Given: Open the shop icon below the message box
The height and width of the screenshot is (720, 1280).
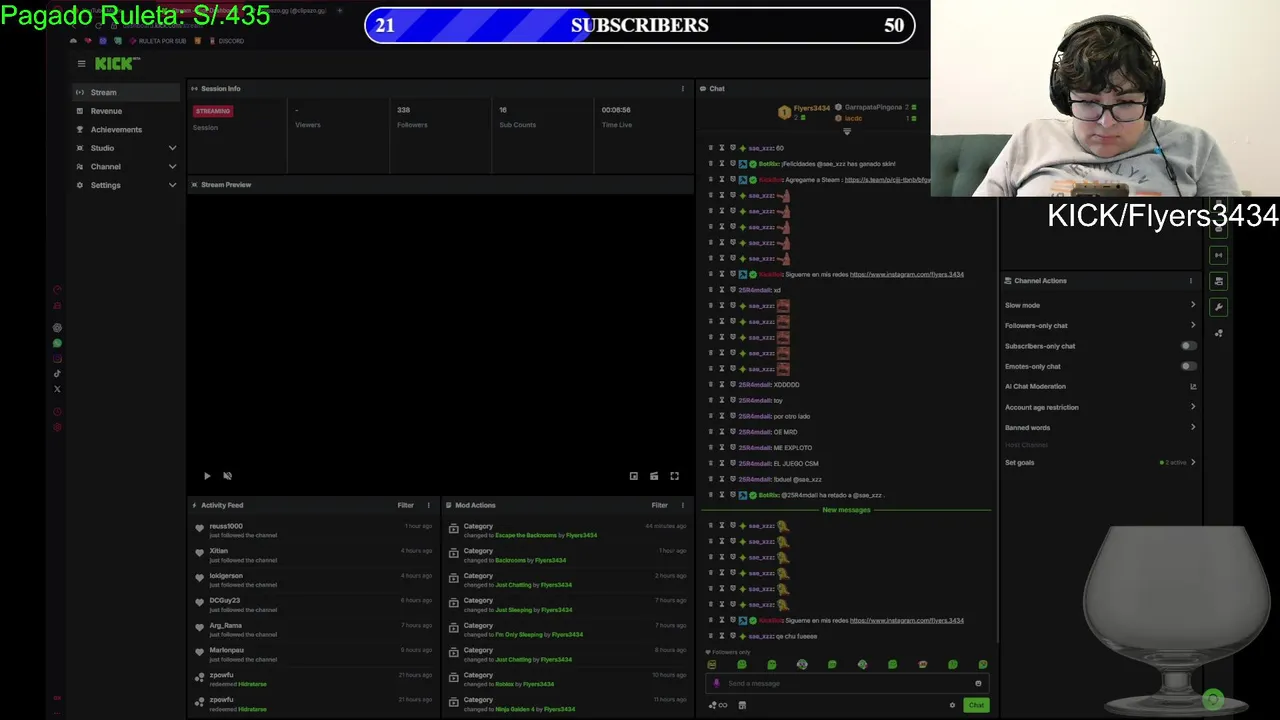Looking at the screenshot, I should 742,705.
